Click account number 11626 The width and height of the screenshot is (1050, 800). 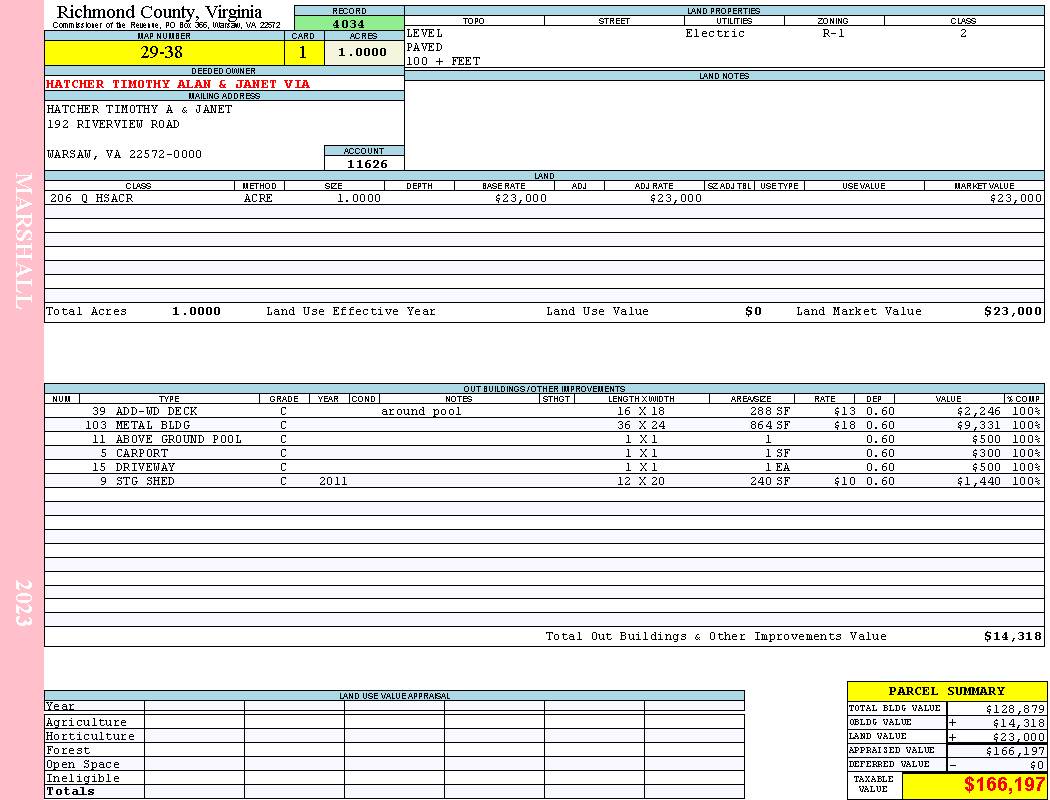366,164
